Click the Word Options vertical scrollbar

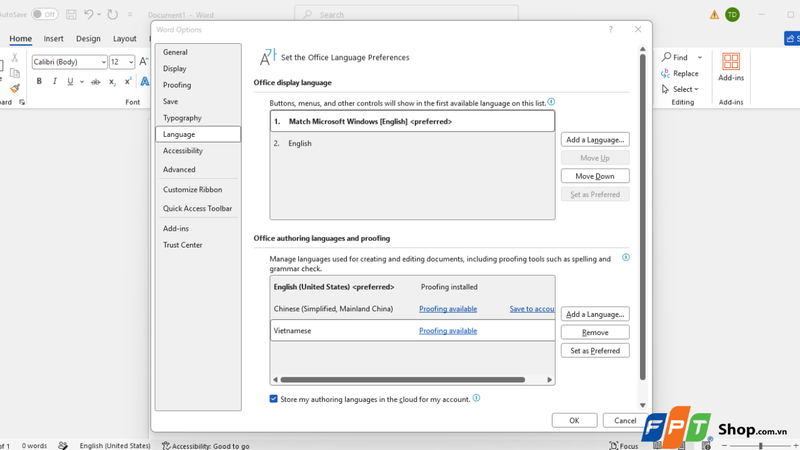(642, 217)
